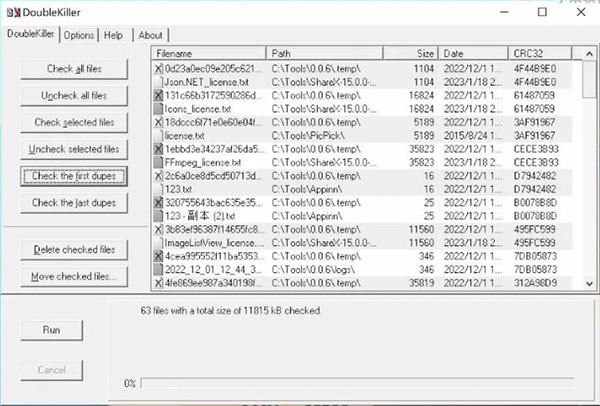Click the scan progress bar
Image resolution: width=600 pixels, height=406 pixels.
coord(357,383)
